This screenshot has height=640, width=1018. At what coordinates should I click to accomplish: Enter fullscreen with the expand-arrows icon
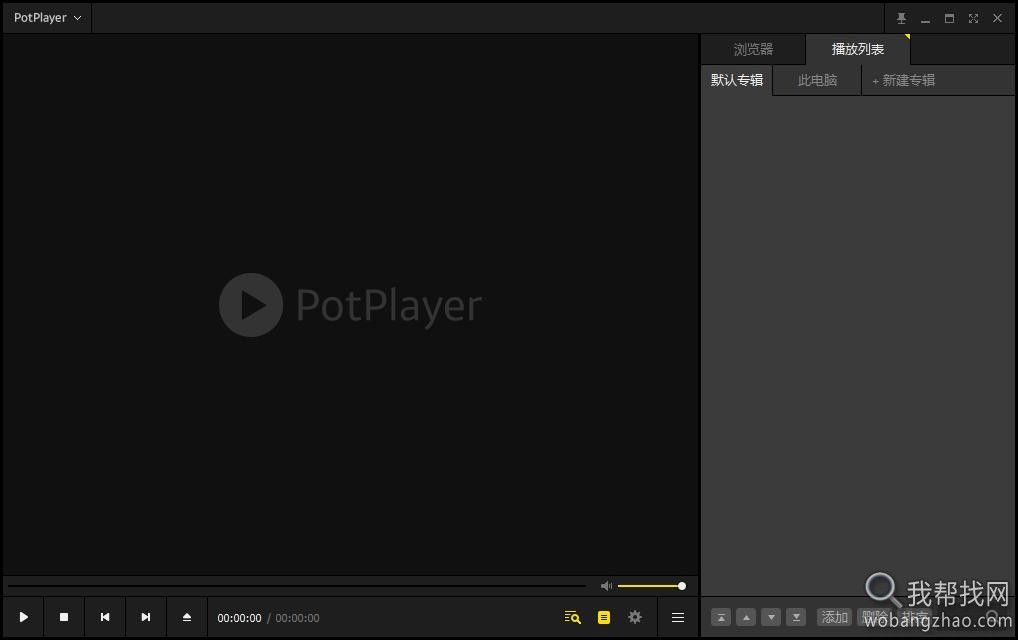click(973, 18)
